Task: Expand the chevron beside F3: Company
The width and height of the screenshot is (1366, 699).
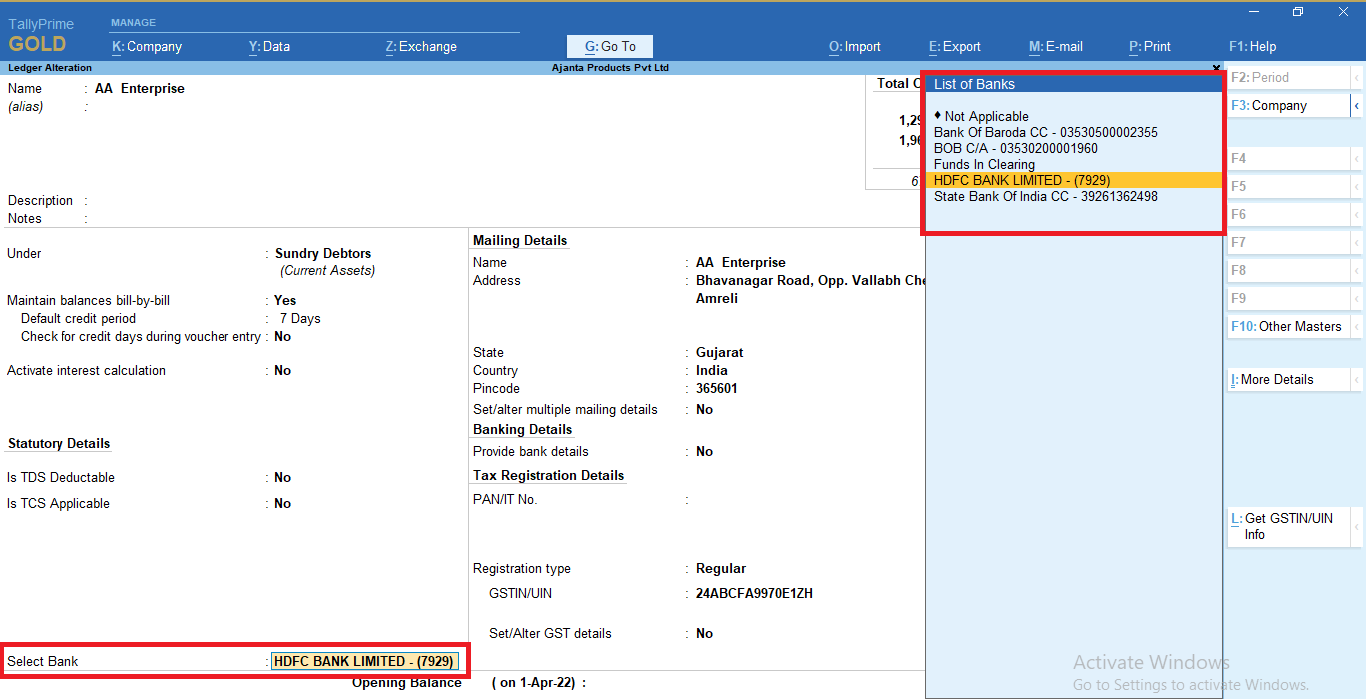Action: [x=1357, y=105]
